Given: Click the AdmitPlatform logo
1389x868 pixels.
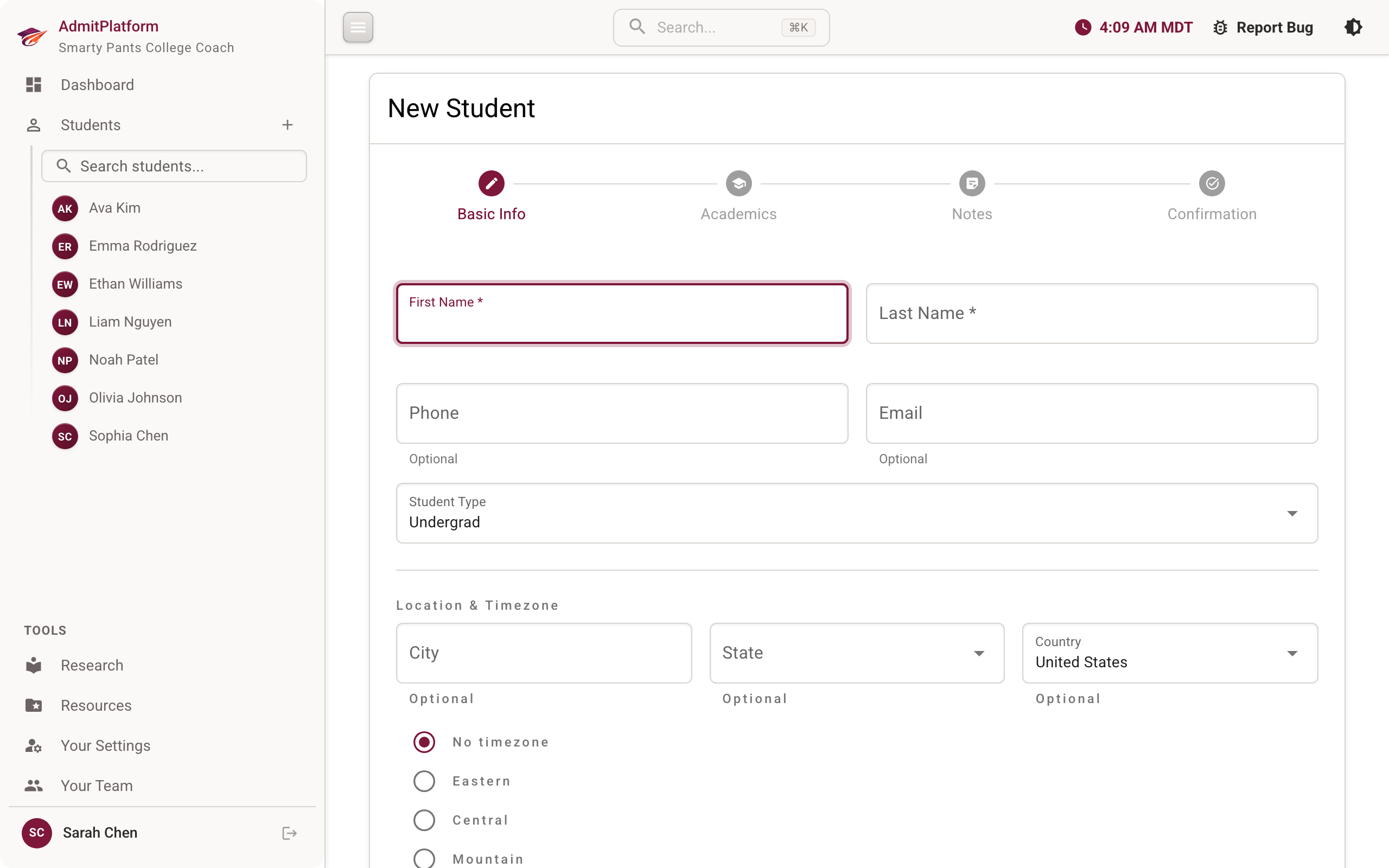Looking at the screenshot, I should (33, 36).
